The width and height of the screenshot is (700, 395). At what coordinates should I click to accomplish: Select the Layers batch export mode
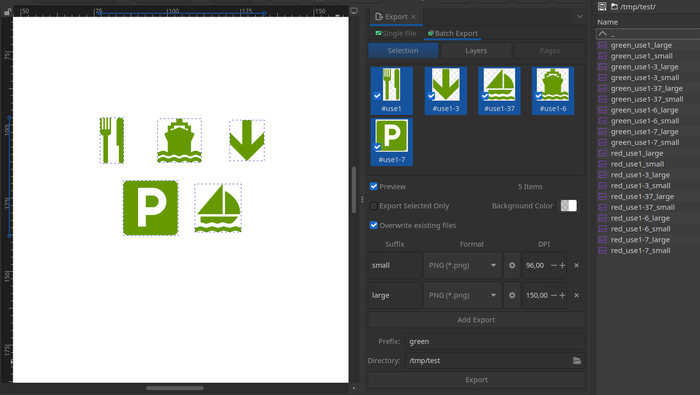coord(476,50)
